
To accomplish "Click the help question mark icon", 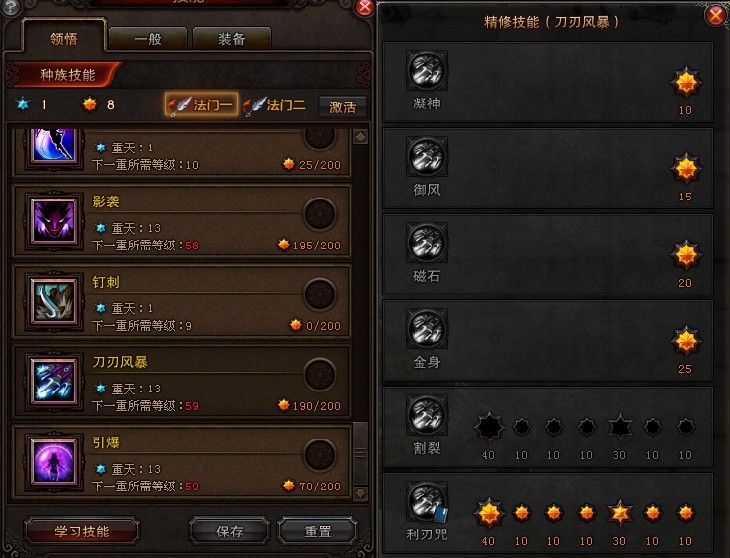I will (11, 7).
